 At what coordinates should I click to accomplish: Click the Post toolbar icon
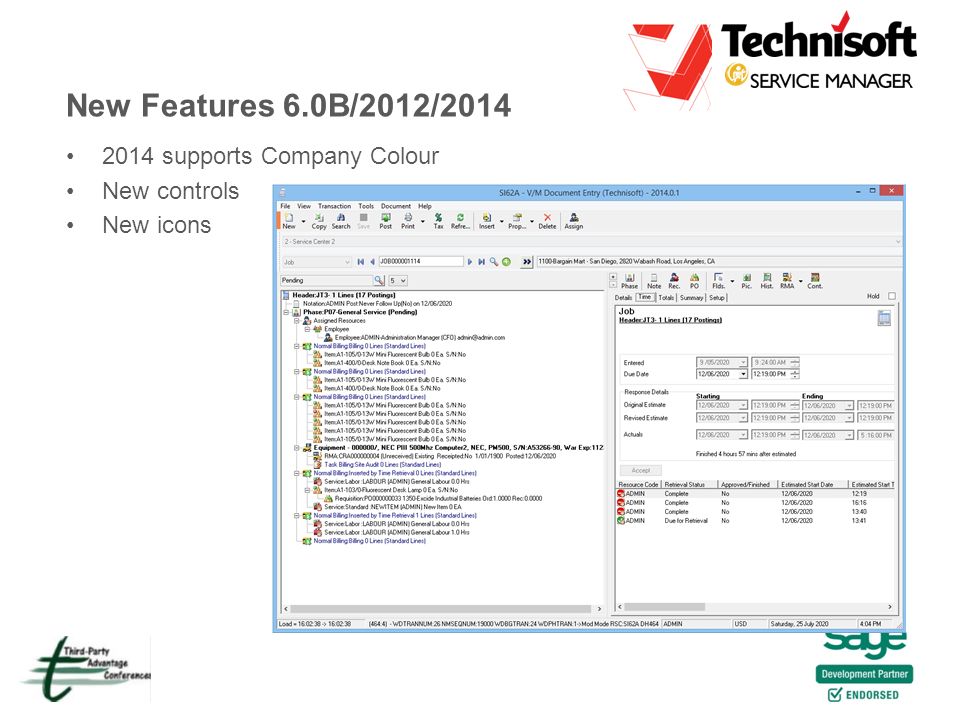[x=386, y=221]
